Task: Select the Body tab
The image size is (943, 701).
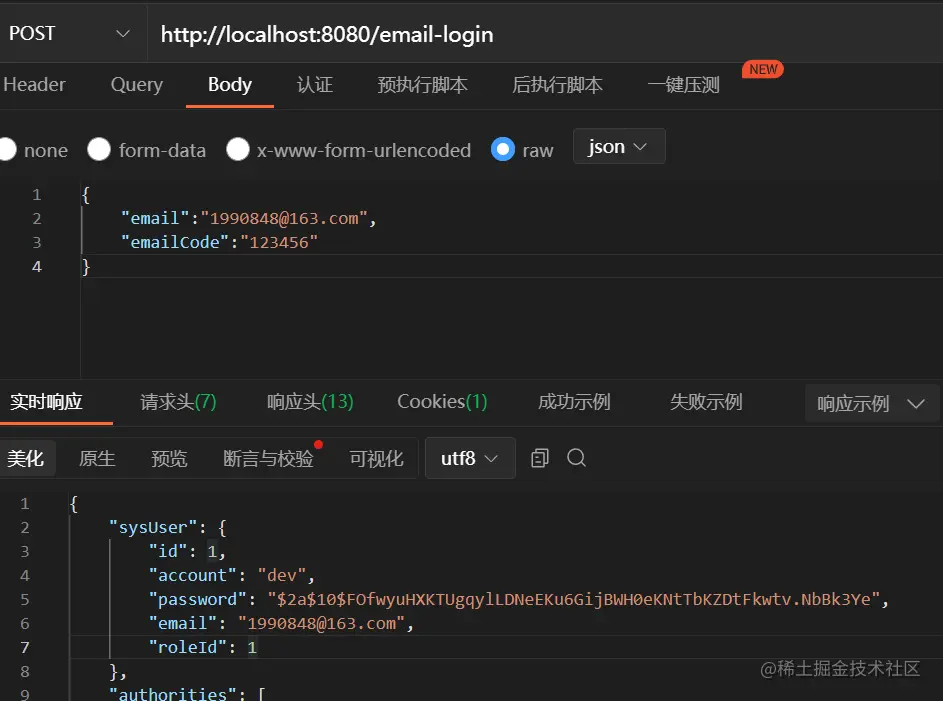Action: pos(230,85)
